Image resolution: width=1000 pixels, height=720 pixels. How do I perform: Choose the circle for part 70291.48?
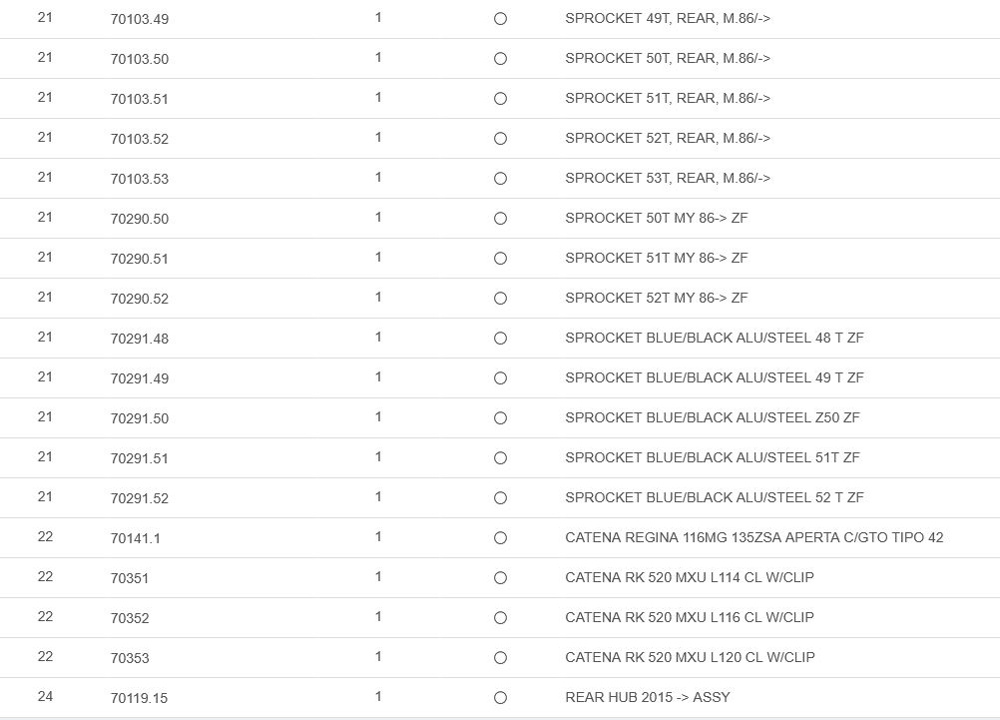click(x=500, y=339)
